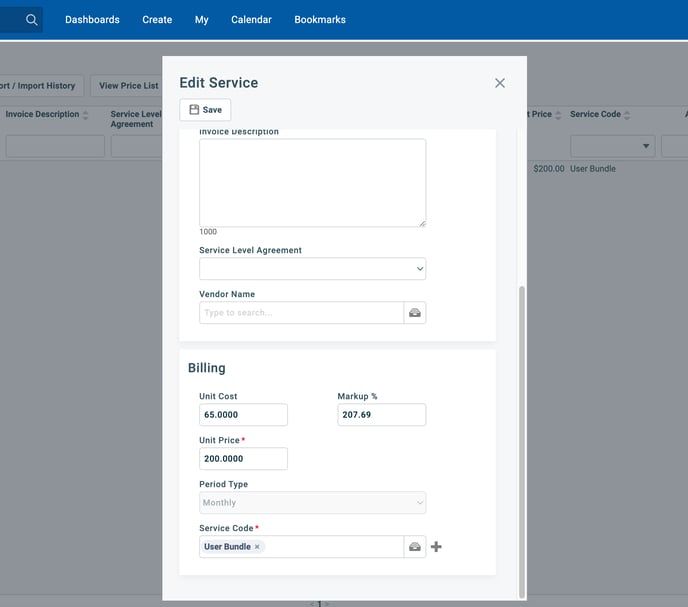This screenshot has height=607, width=688.
Task: Click the Invoice Description filter box
Action: [x=55, y=146]
